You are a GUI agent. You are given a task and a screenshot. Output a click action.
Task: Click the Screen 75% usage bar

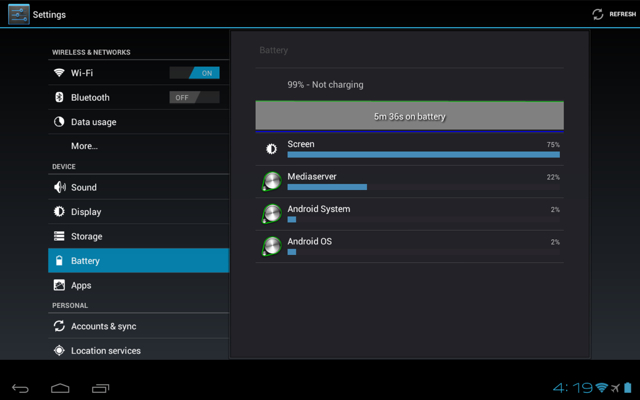pyautogui.click(x=423, y=155)
